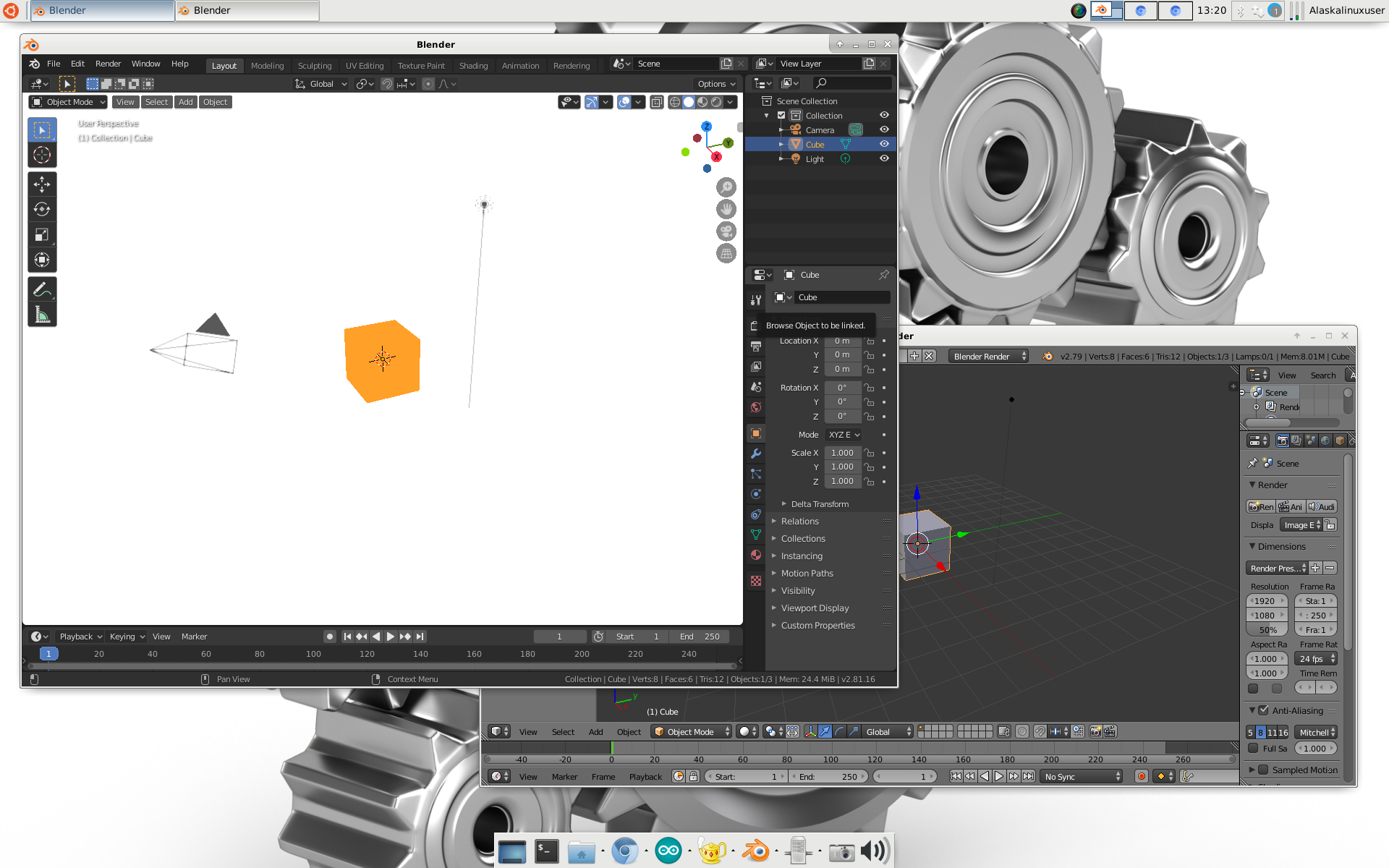Select the Scale tool icon
The height and width of the screenshot is (868, 1389).
[x=41, y=233]
